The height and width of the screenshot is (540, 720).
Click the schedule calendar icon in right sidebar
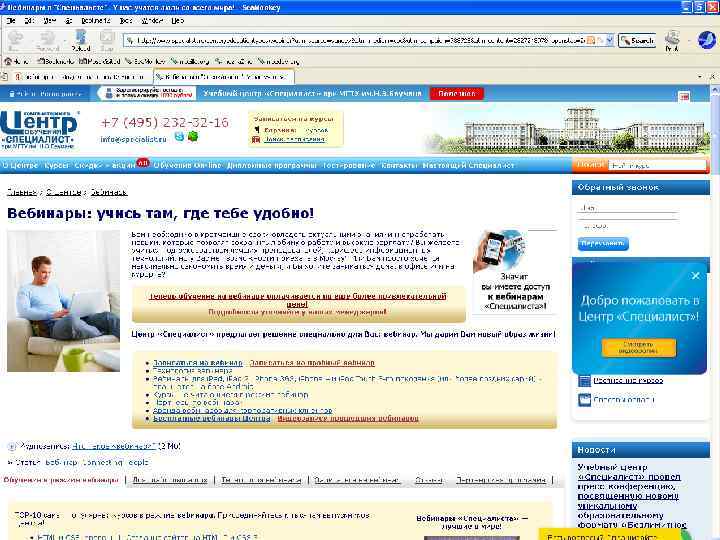[x=584, y=381]
